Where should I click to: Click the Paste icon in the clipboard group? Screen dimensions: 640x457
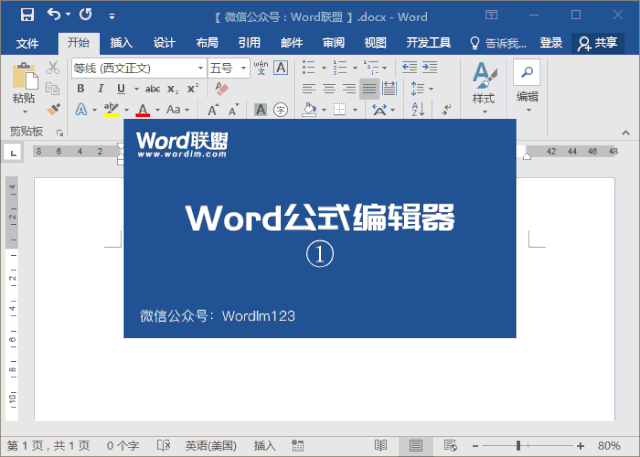[23, 81]
